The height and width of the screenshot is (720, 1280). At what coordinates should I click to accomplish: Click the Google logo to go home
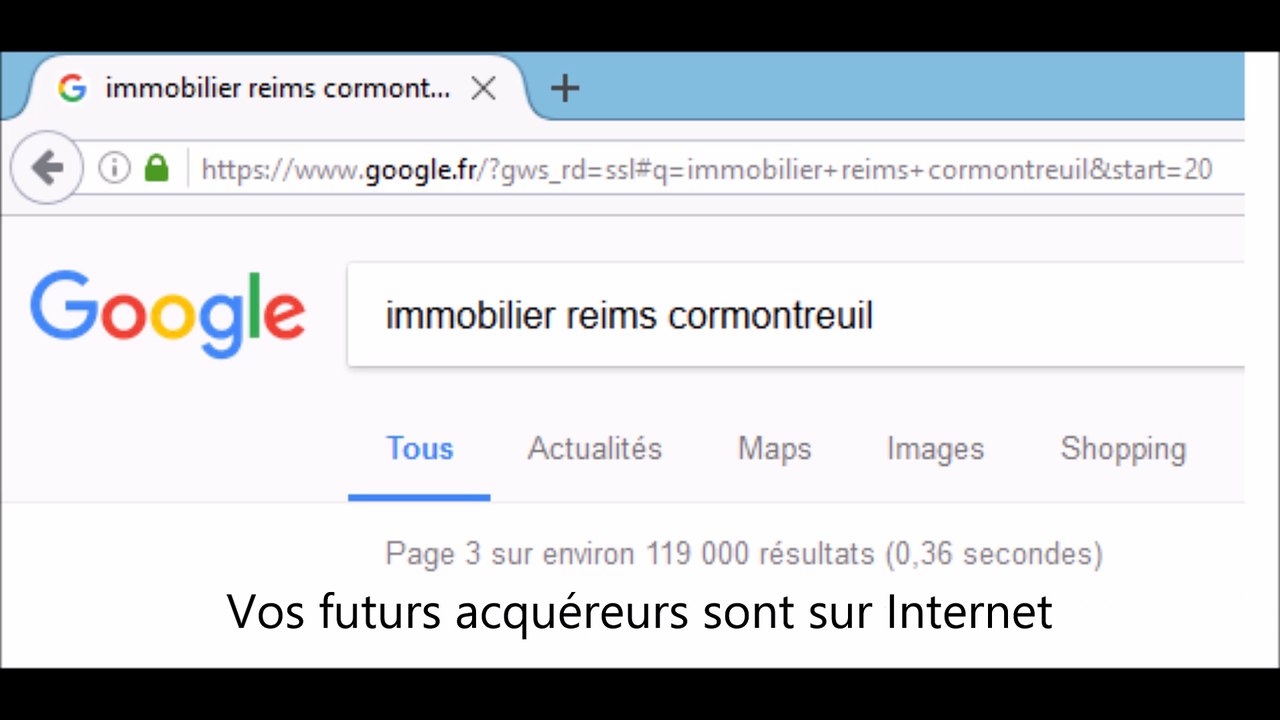coord(167,313)
